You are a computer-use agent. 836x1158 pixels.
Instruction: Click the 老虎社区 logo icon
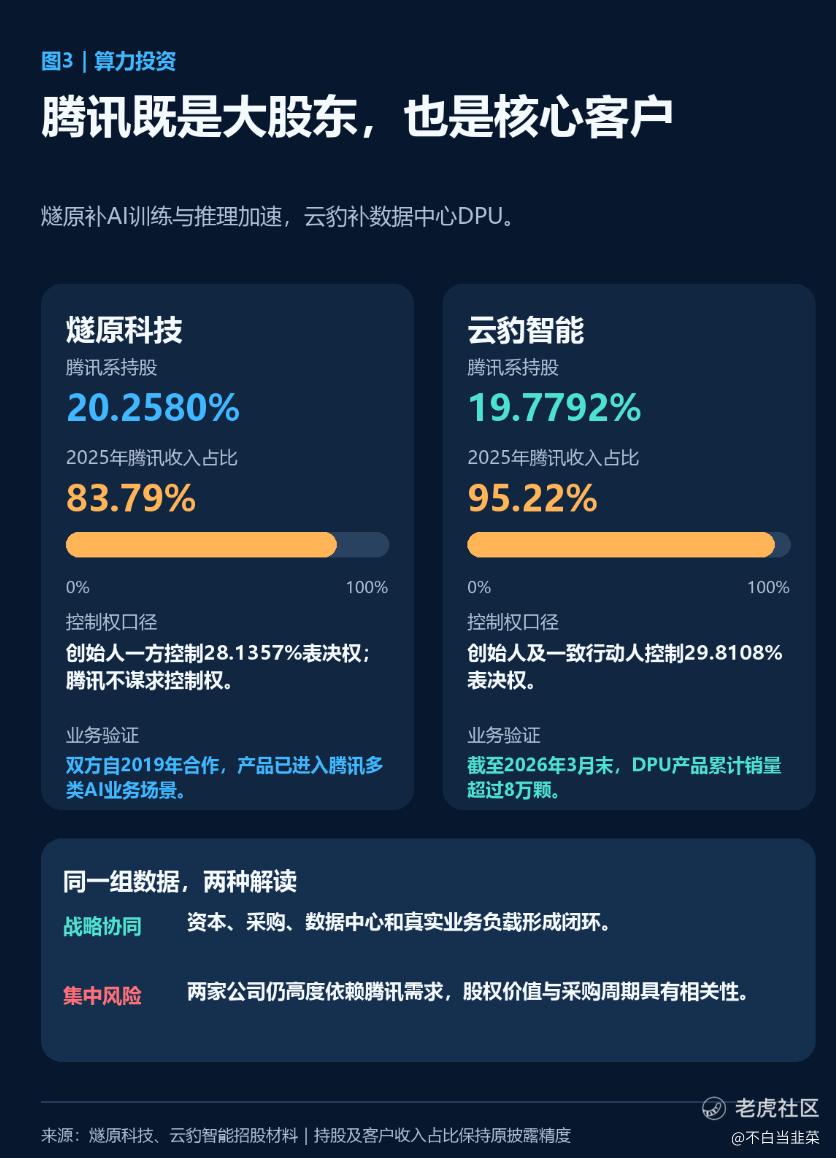point(713,1107)
